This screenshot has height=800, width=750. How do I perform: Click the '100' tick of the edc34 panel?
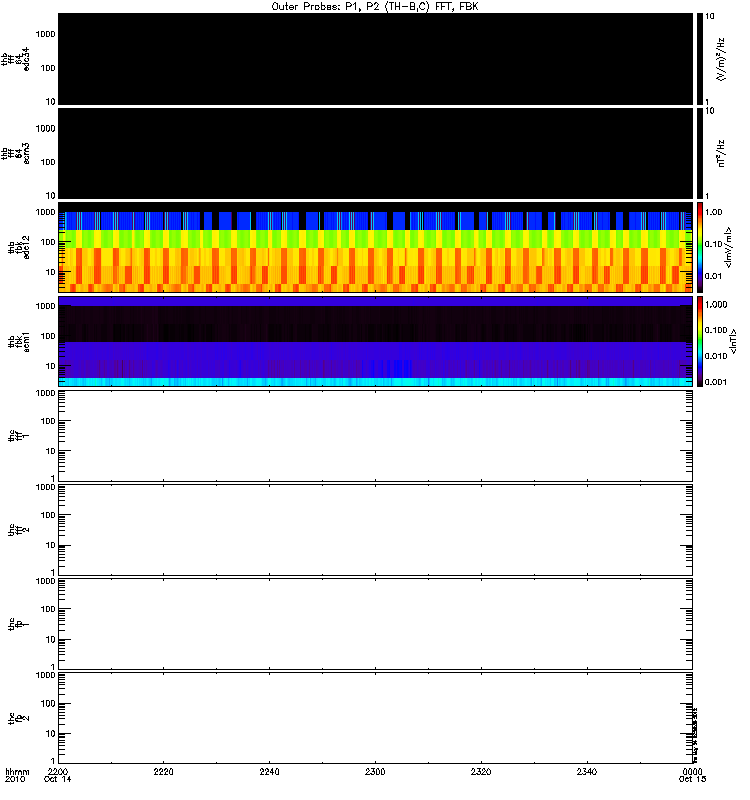48,68
